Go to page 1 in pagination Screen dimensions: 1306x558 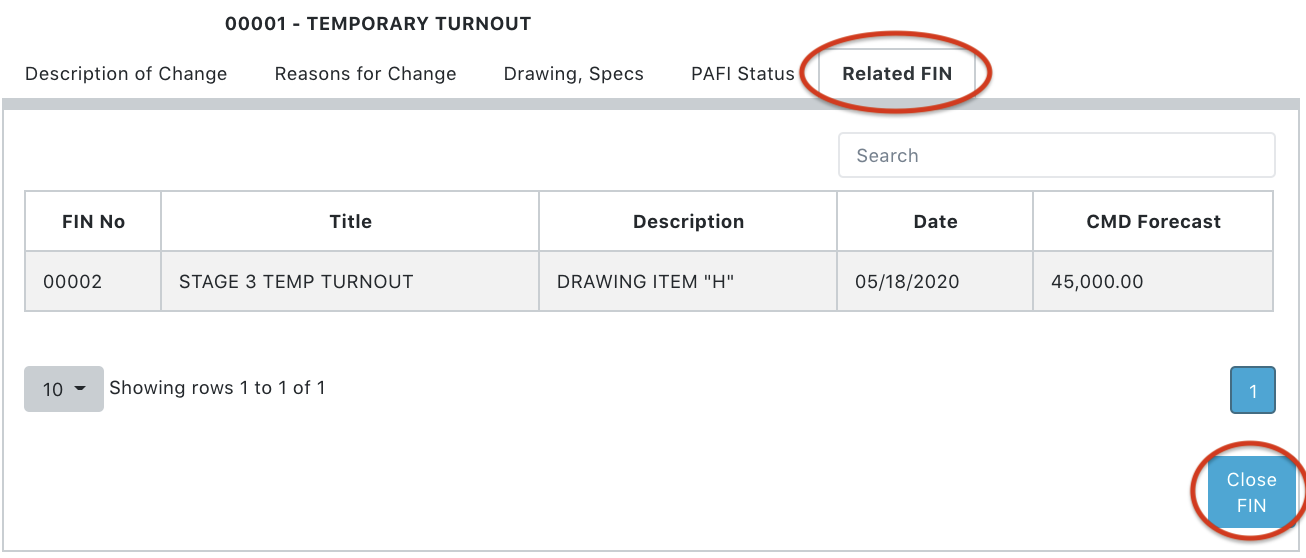(x=1252, y=390)
